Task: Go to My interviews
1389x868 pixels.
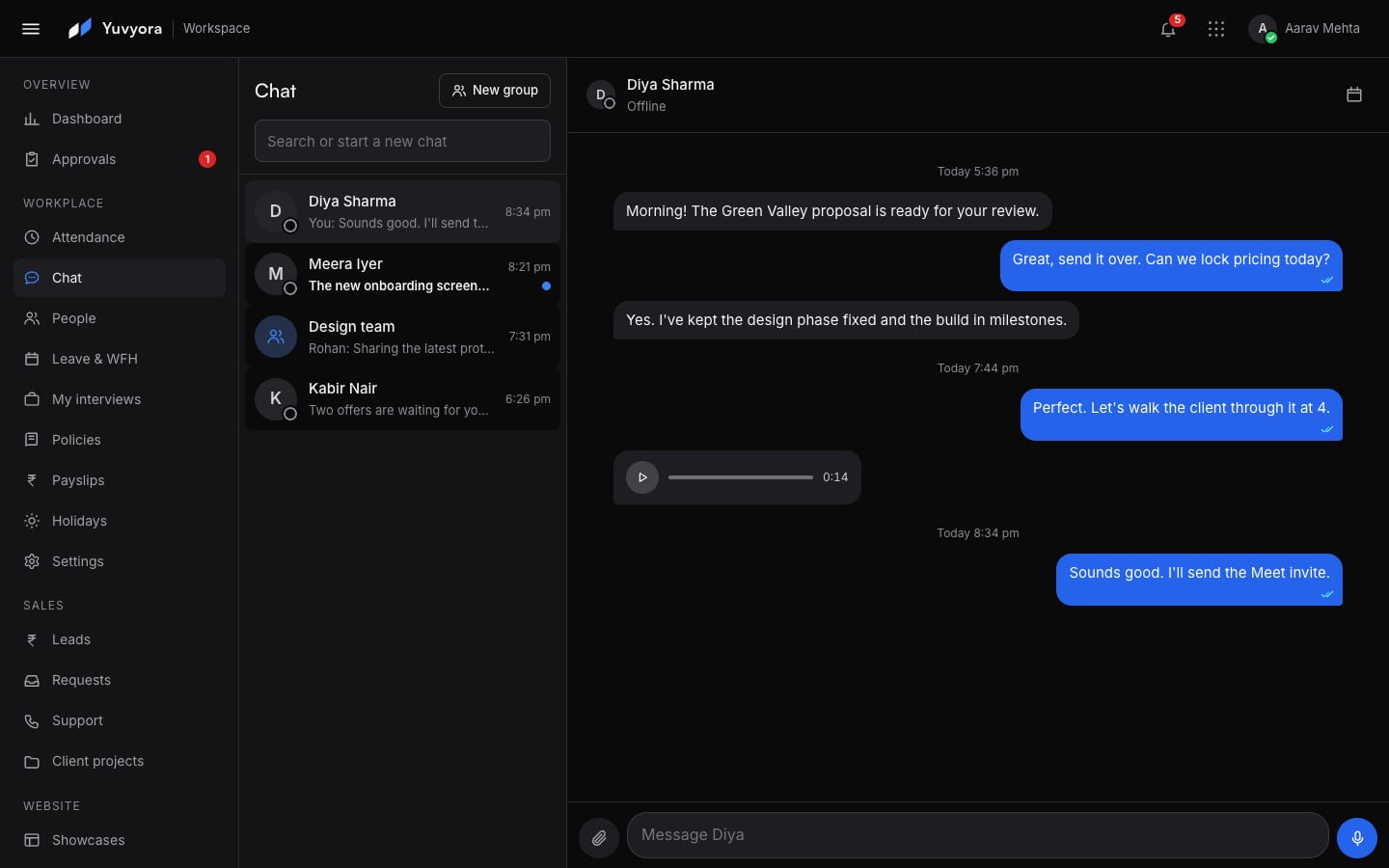Action: tap(120, 399)
